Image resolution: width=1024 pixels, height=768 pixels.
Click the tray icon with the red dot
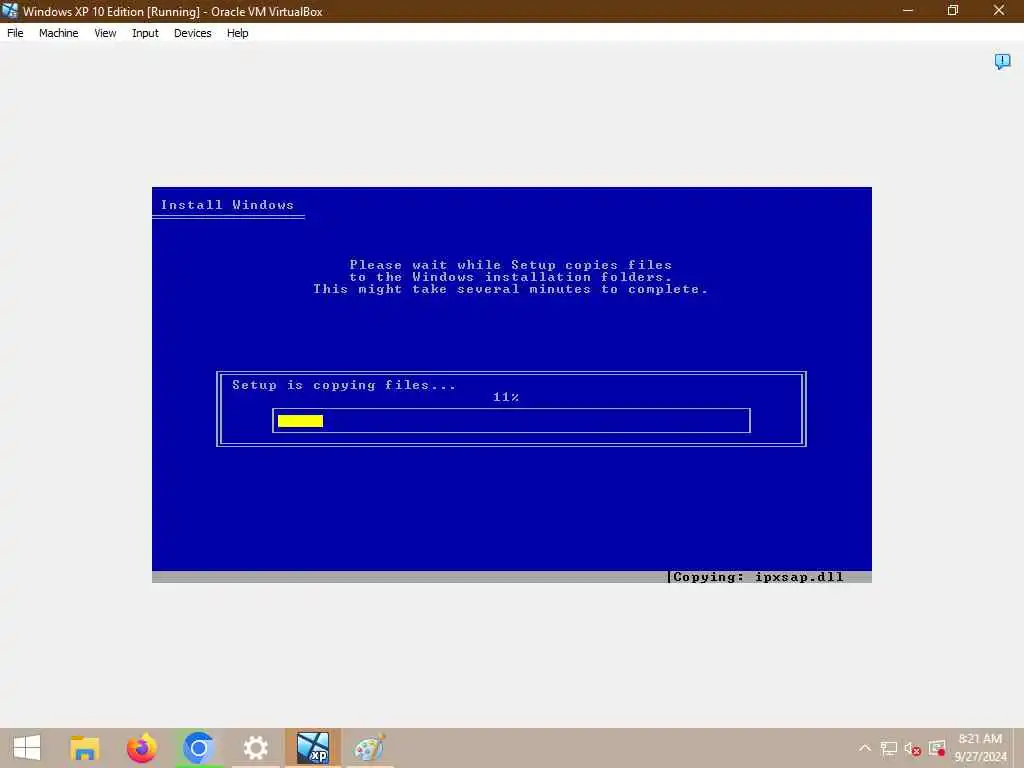[937, 748]
